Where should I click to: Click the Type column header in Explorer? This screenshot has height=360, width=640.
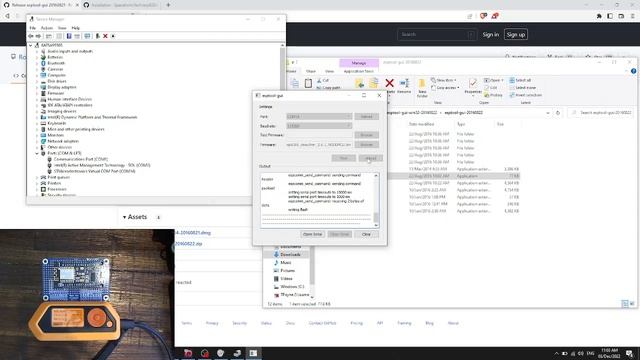tap(461, 124)
